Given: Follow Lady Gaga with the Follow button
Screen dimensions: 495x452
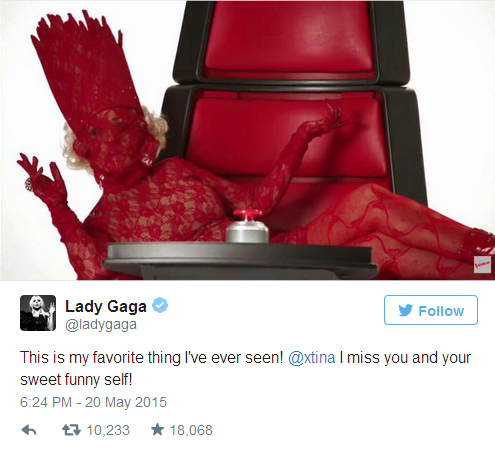Looking at the screenshot, I should click(431, 310).
